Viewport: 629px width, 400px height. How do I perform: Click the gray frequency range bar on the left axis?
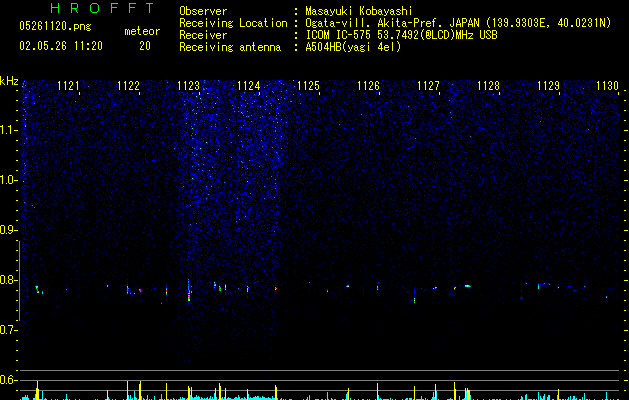pos(20,281)
